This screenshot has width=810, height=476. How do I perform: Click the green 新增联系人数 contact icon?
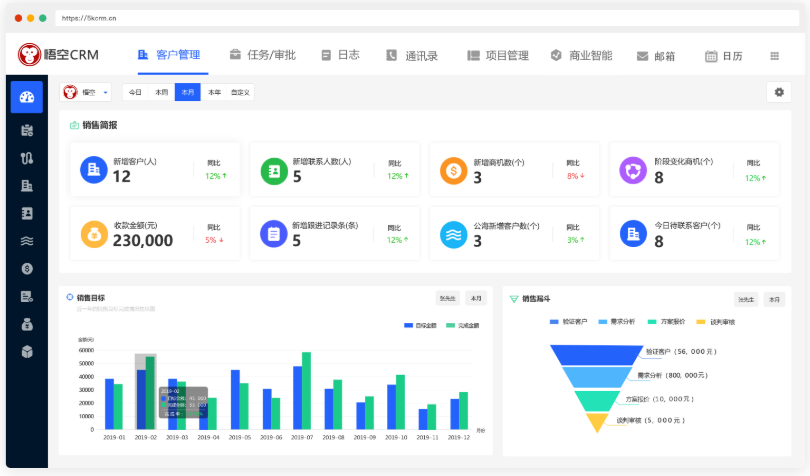(x=274, y=171)
